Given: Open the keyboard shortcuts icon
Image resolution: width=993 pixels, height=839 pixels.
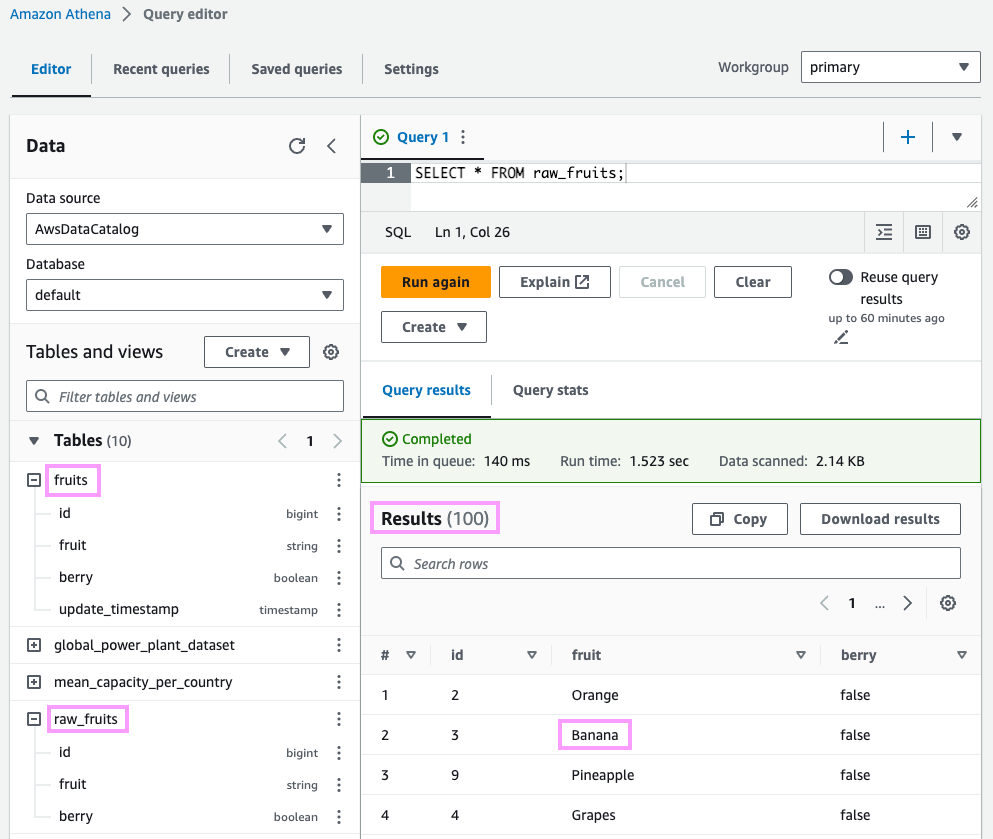Looking at the screenshot, I should (923, 232).
